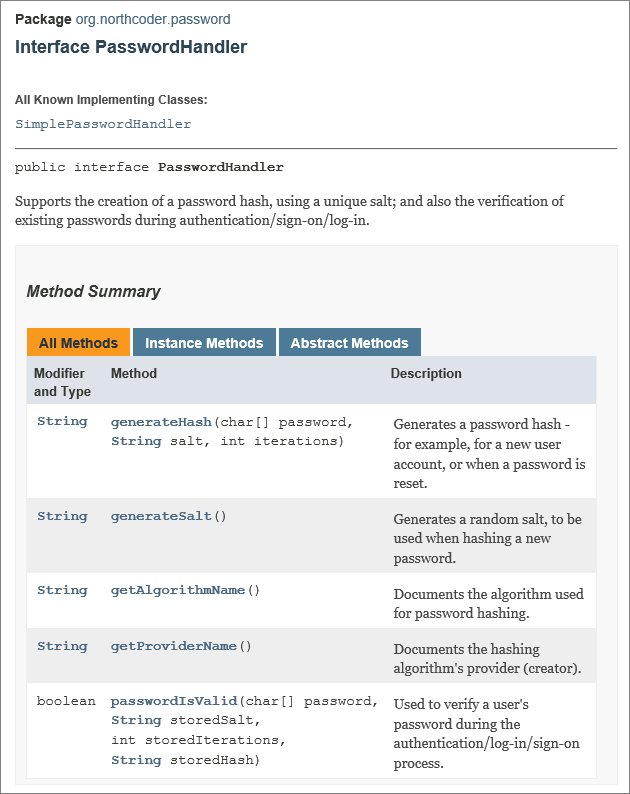Switch to the Abstract Methods tab

(349, 343)
